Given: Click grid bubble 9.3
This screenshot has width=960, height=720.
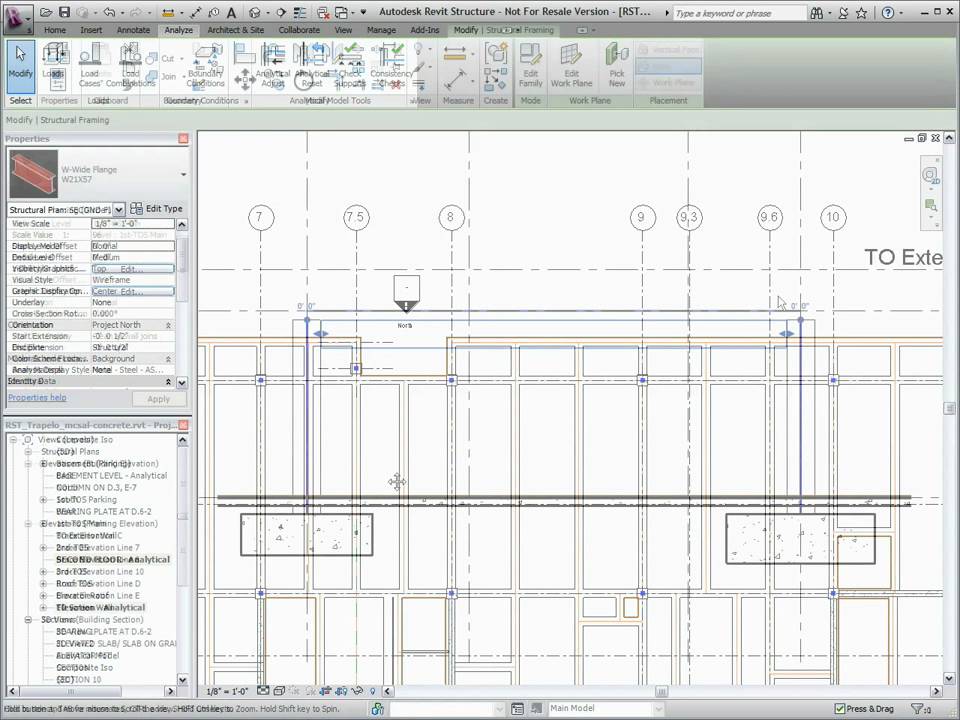Looking at the screenshot, I should click(689, 217).
